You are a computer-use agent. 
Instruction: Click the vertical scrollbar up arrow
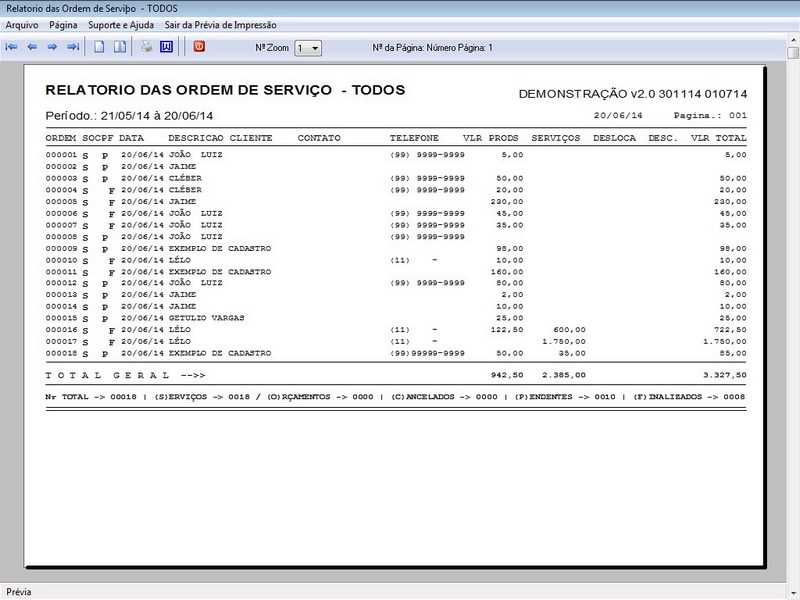pyautogui.click(x=793, y=40)
